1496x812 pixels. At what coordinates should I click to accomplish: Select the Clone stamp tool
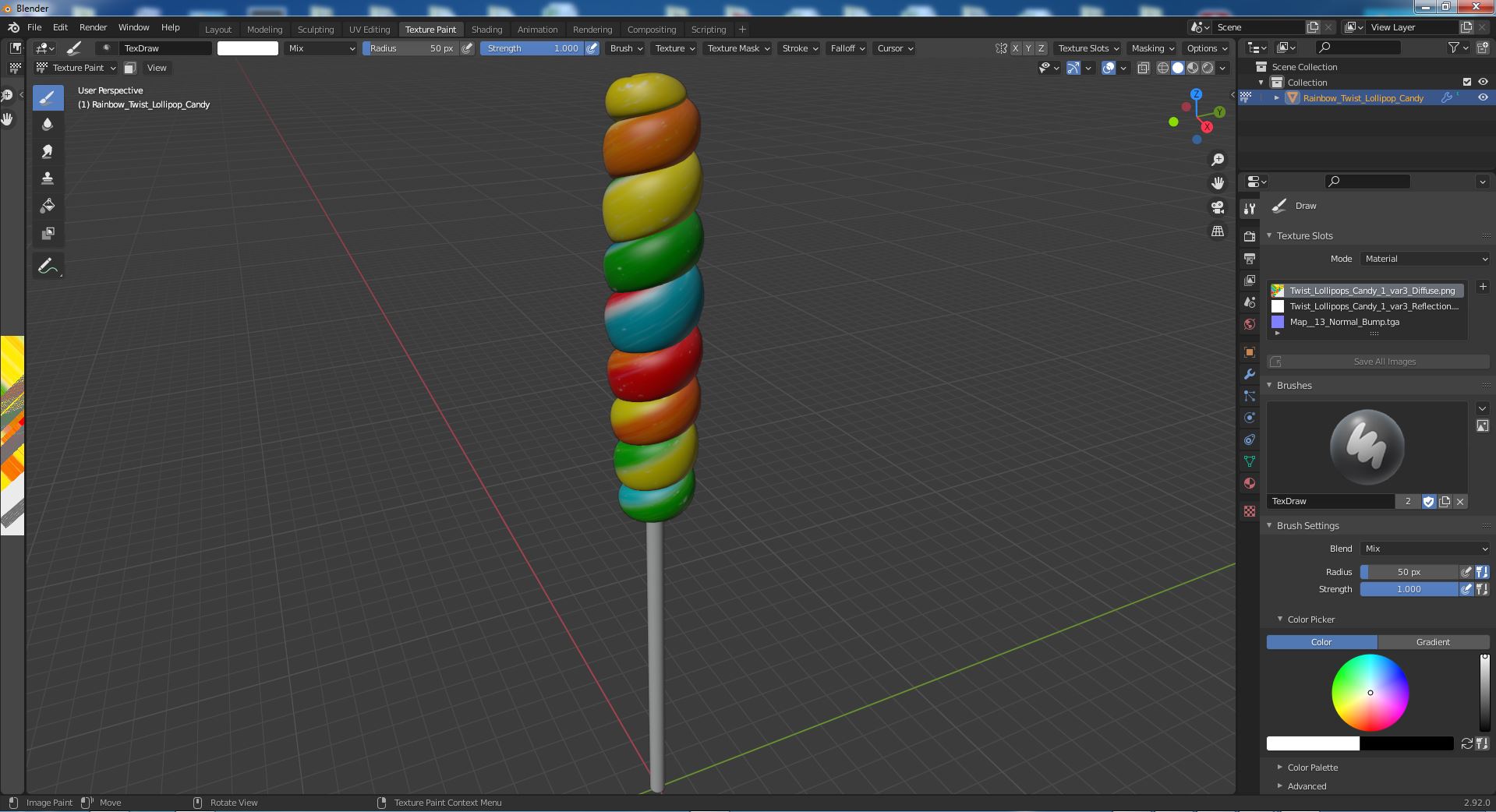[48, 179]
